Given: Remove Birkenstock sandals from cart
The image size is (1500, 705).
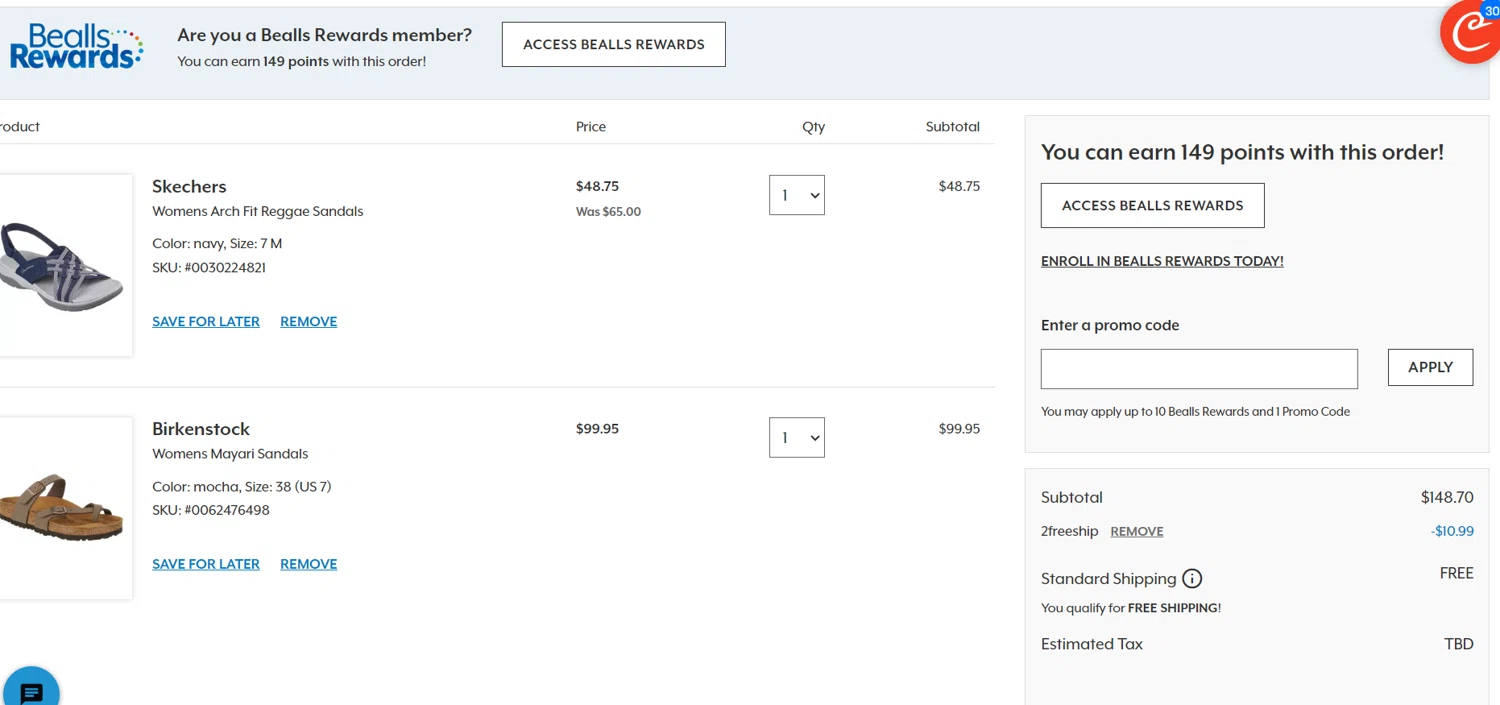Looking at the screenshot, I should 308,564.
